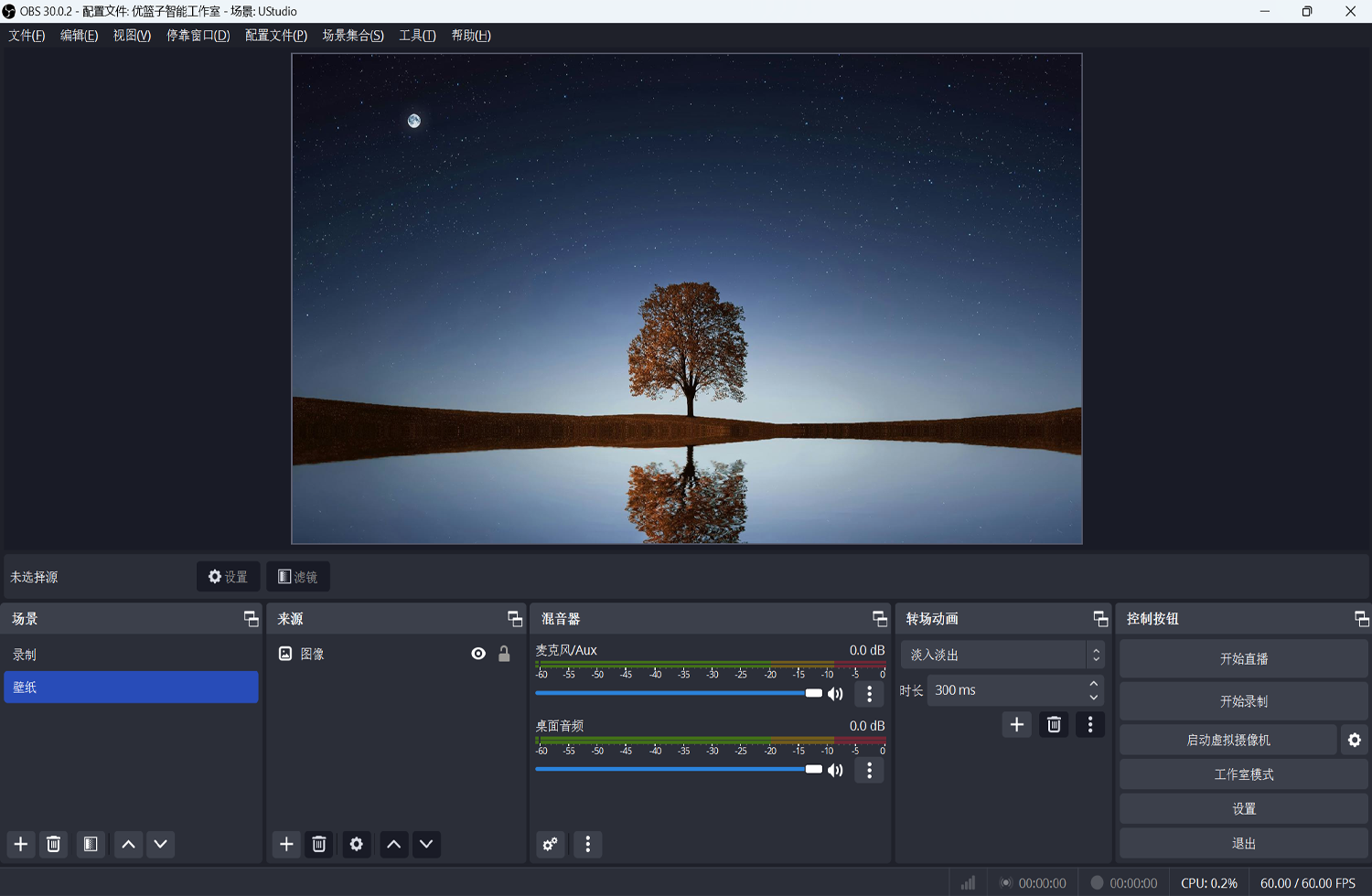This screenshot has width=1372, height=896.
Task: Open advanced audio properties gears icon
Action: pyautogui.click(x=551, y=844)
